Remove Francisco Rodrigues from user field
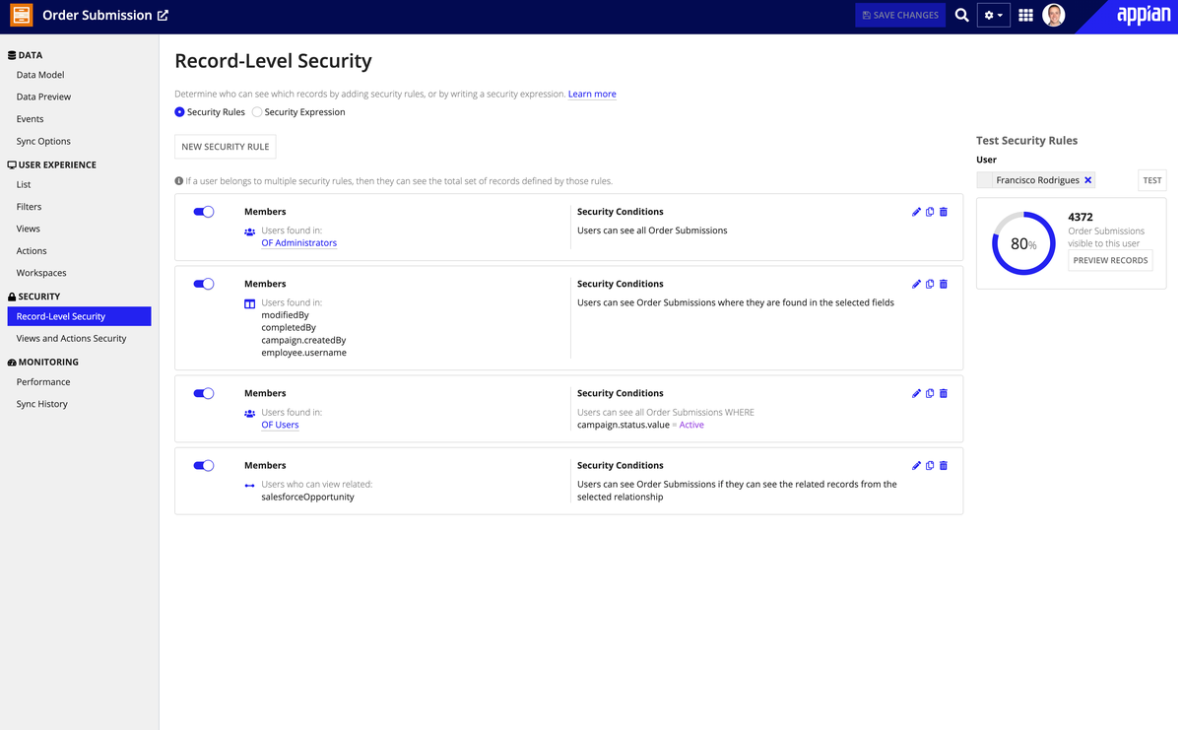Image resolution: width=1178 pixels, height=730 pixels. (x=1088, y=180)
